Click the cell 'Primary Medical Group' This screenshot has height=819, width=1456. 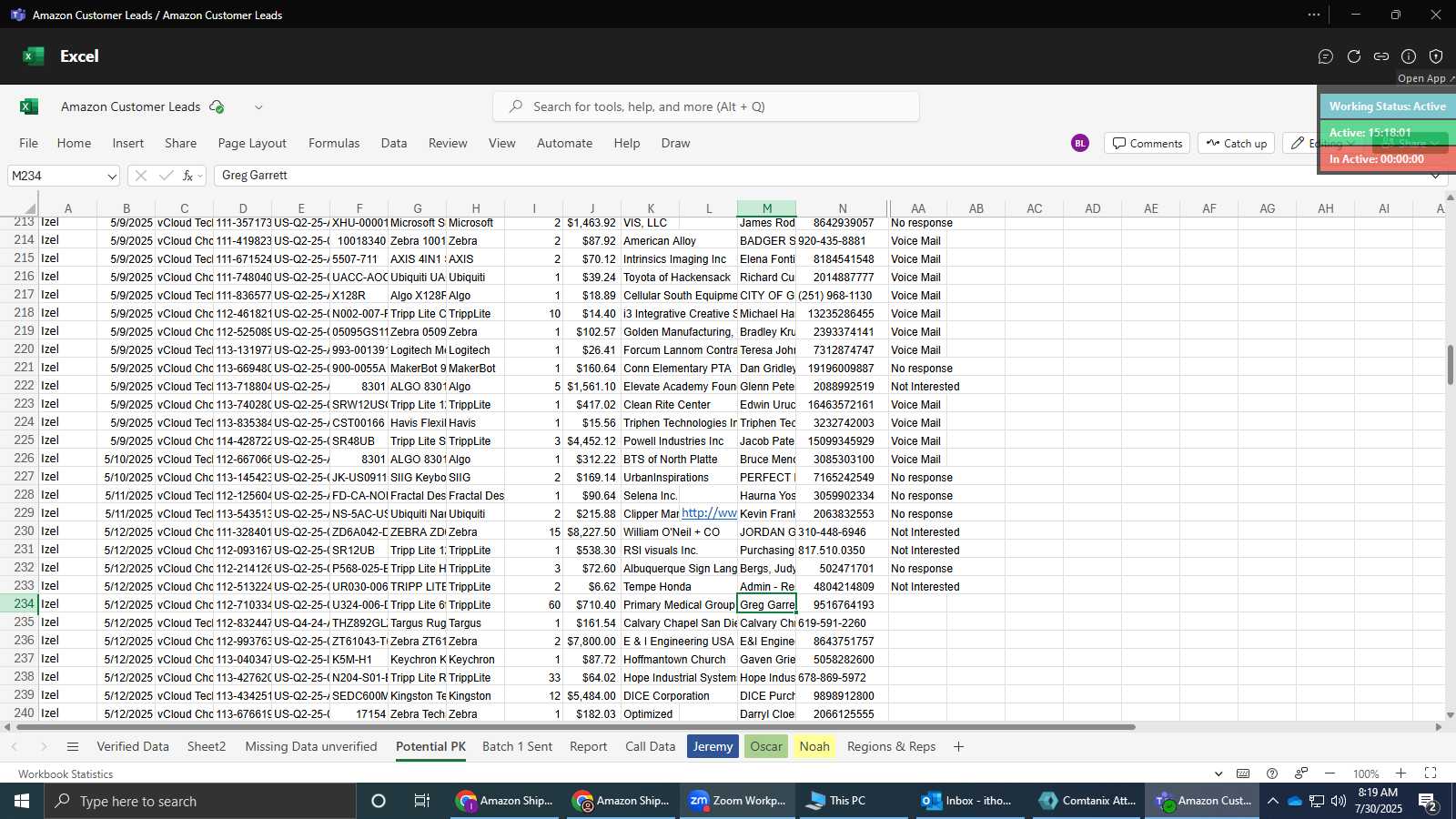click(x=679, y=604)
